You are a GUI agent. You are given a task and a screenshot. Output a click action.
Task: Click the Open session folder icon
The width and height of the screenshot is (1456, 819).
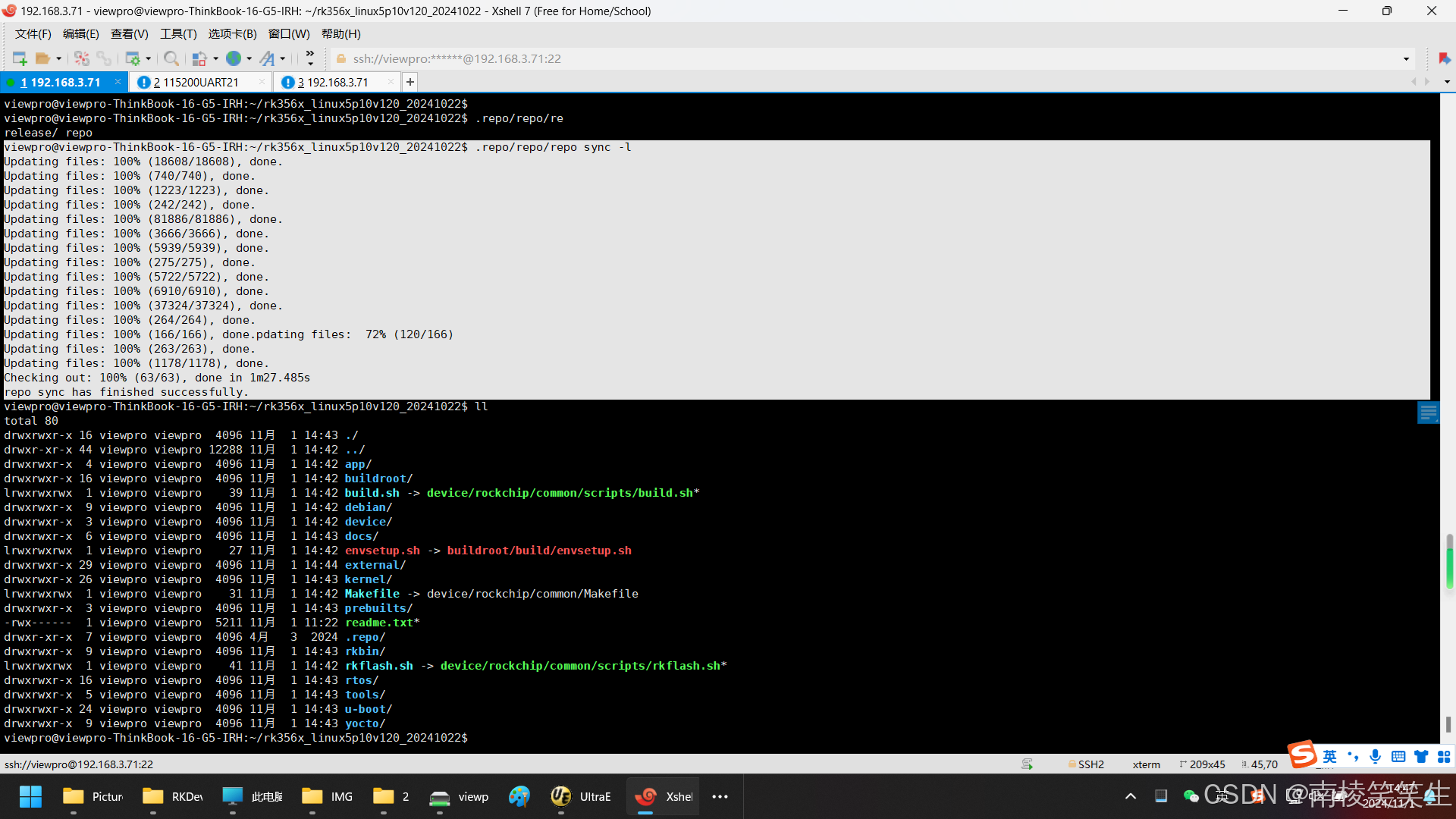(x=43, y=58)
